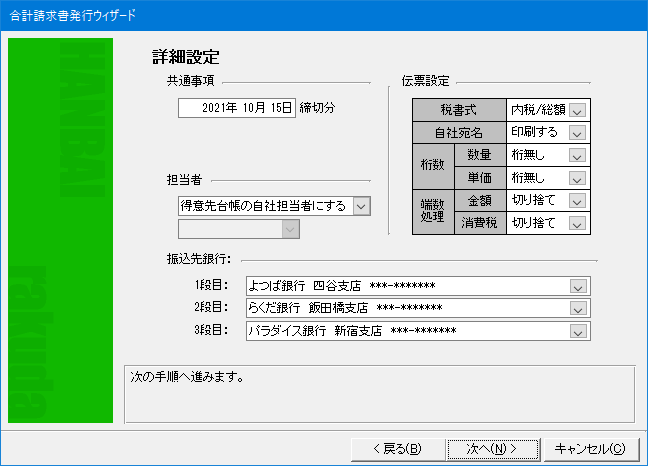Click the 端数処理 row header cell
This screenshot has height=466, width=648.
[433, 212]
